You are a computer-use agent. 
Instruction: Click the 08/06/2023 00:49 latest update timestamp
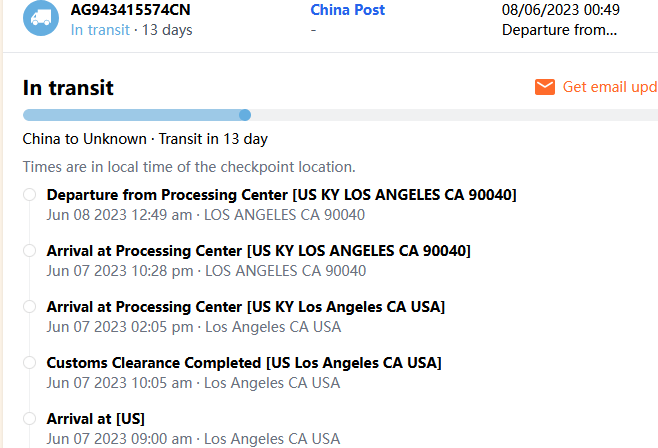(x=560, y=10)
